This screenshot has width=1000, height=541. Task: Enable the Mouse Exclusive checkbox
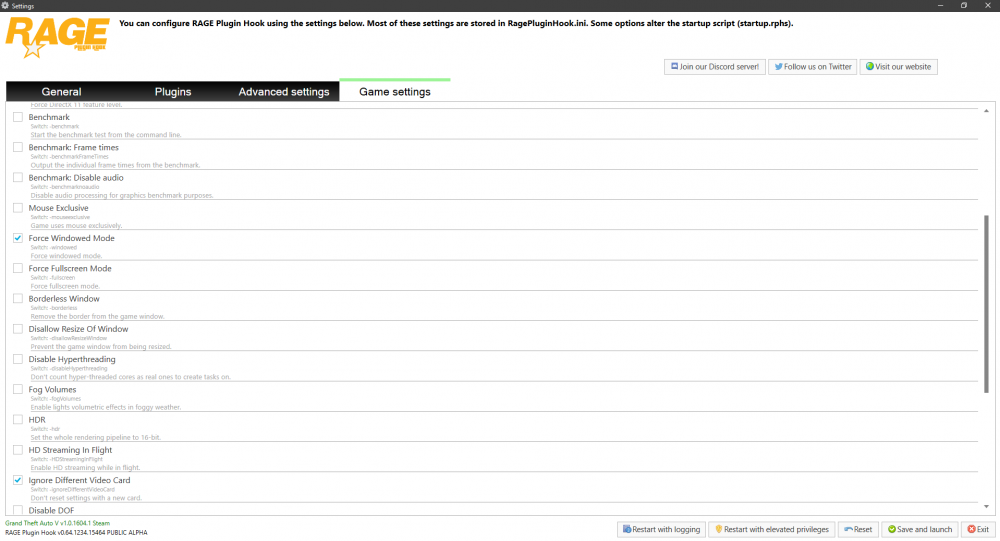coord(18,208)
